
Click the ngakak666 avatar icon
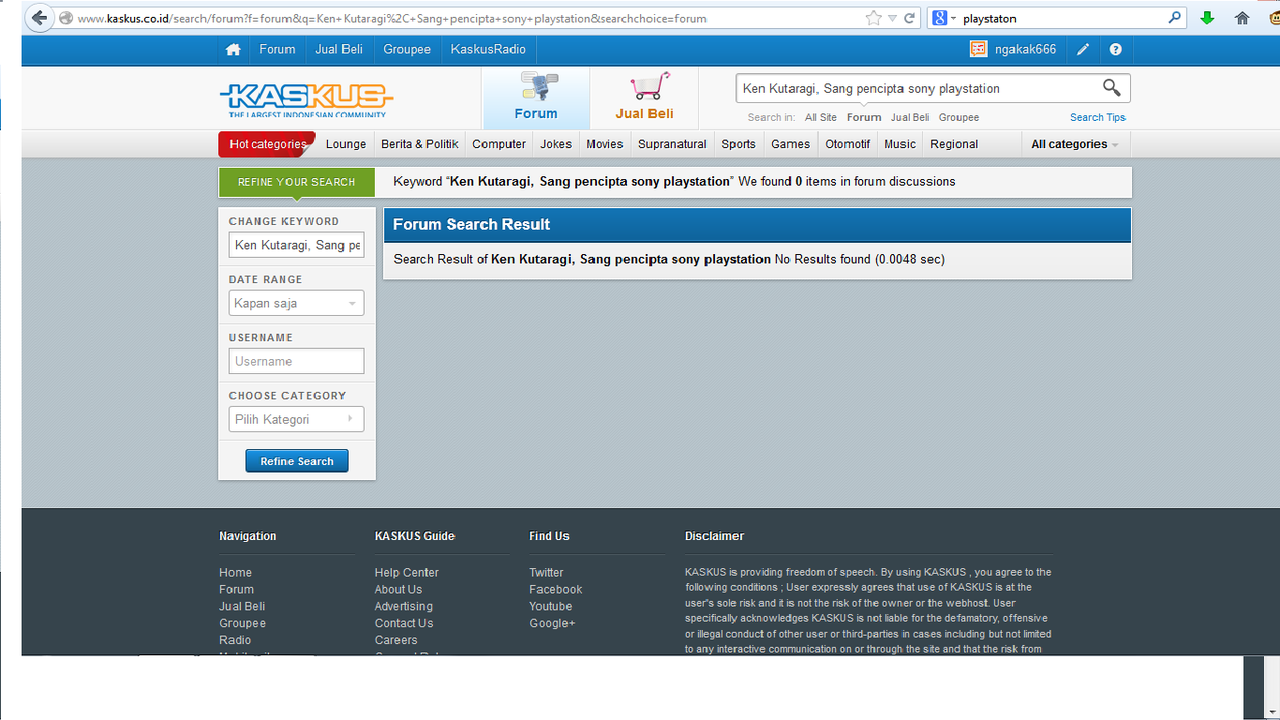pyautogui.click(x=978, y=49)
